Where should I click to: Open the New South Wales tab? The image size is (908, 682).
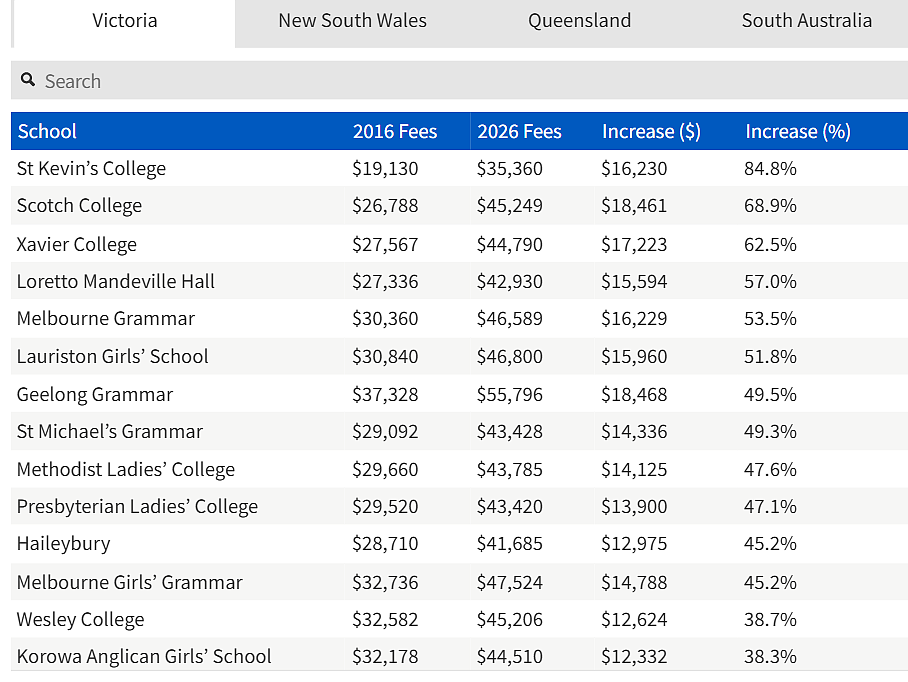pyautogui.click(x=352, y=21)
